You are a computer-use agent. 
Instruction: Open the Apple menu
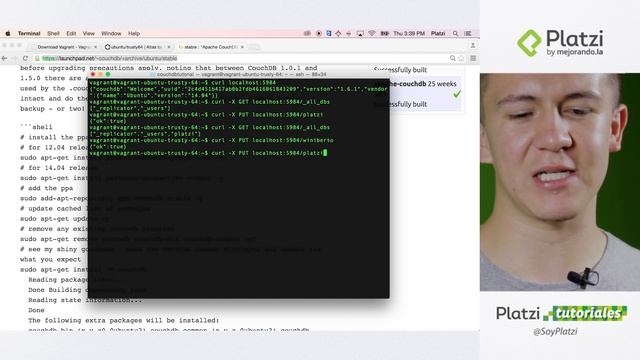click(8, 33)
